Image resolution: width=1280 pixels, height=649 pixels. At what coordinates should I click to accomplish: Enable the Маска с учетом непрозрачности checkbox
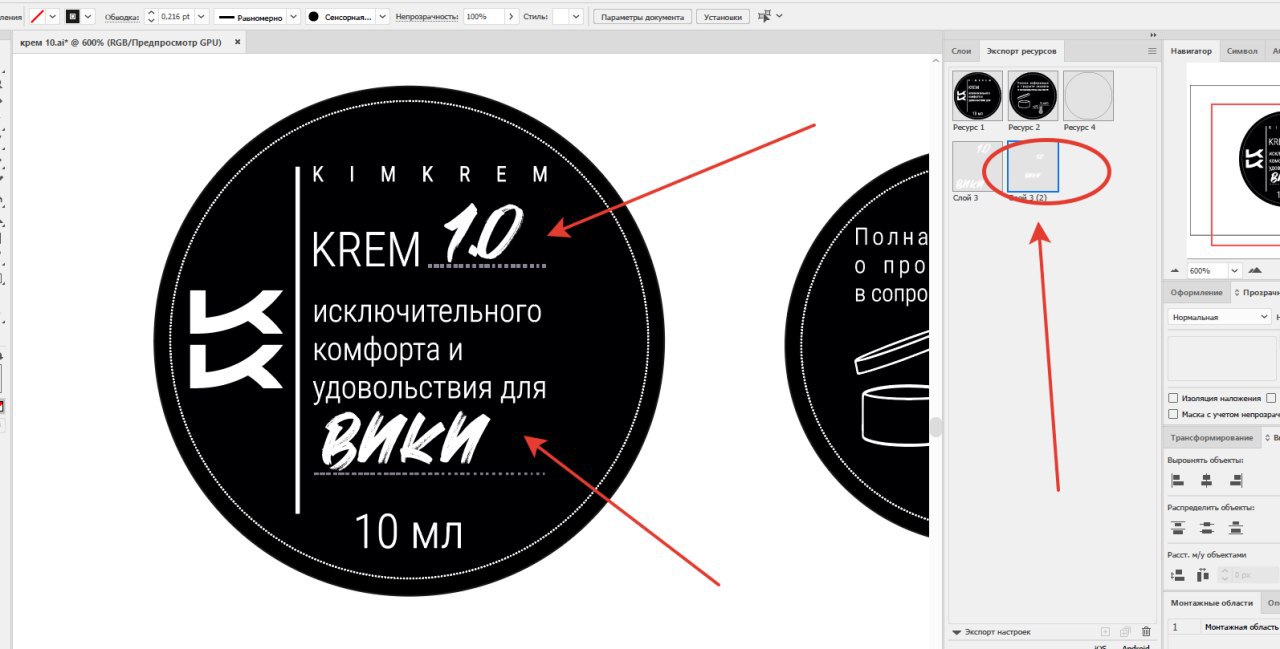tap(1173, 414)
